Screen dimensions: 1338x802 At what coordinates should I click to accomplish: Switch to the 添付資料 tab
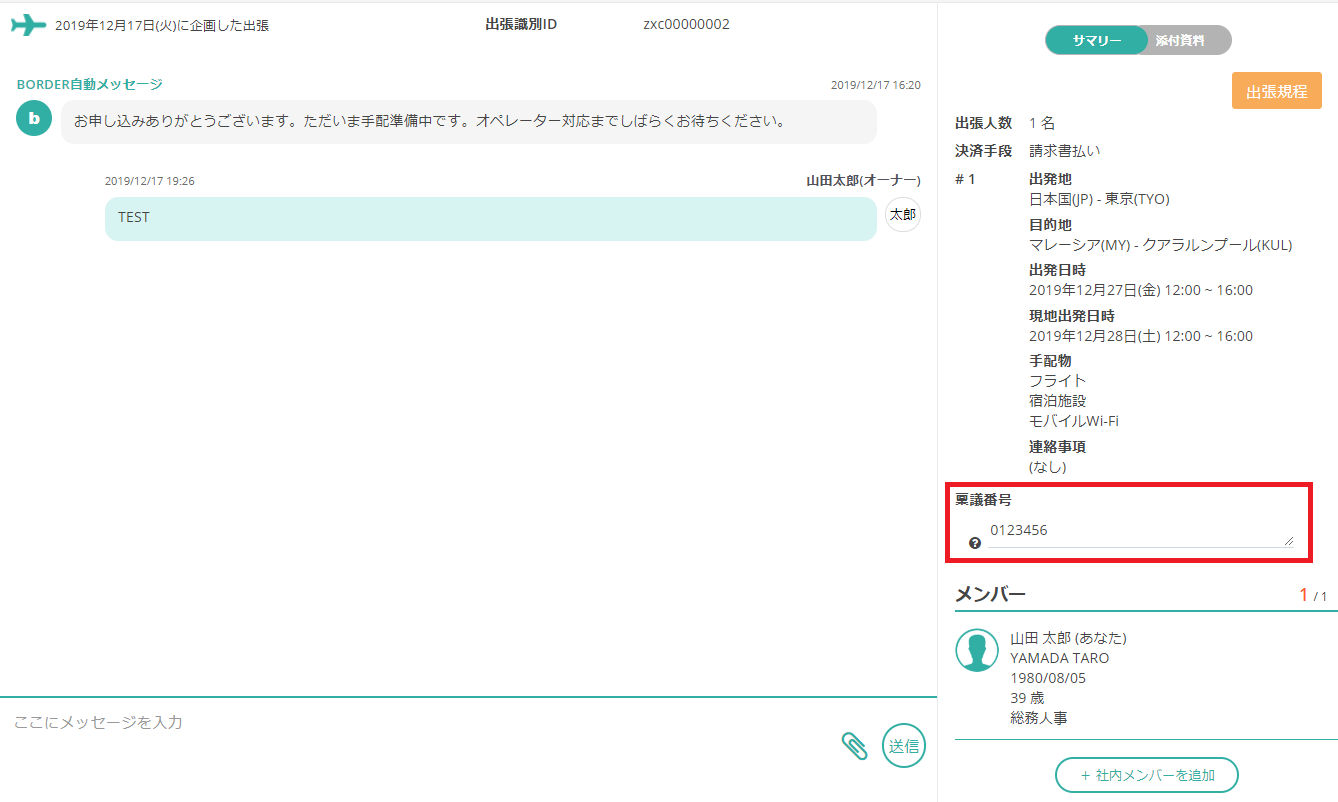1180,40
